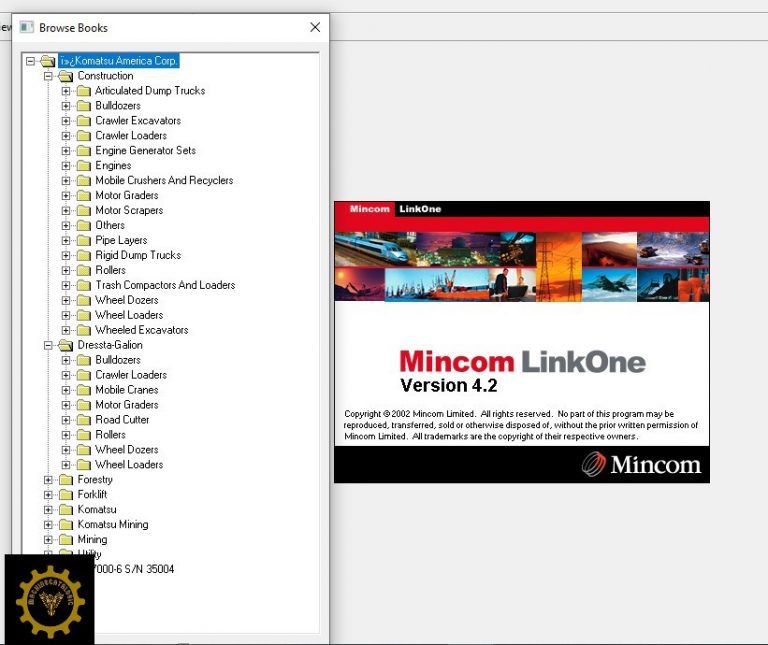Select the Mining category label
The image size is (768, 645).
(92, 540)
